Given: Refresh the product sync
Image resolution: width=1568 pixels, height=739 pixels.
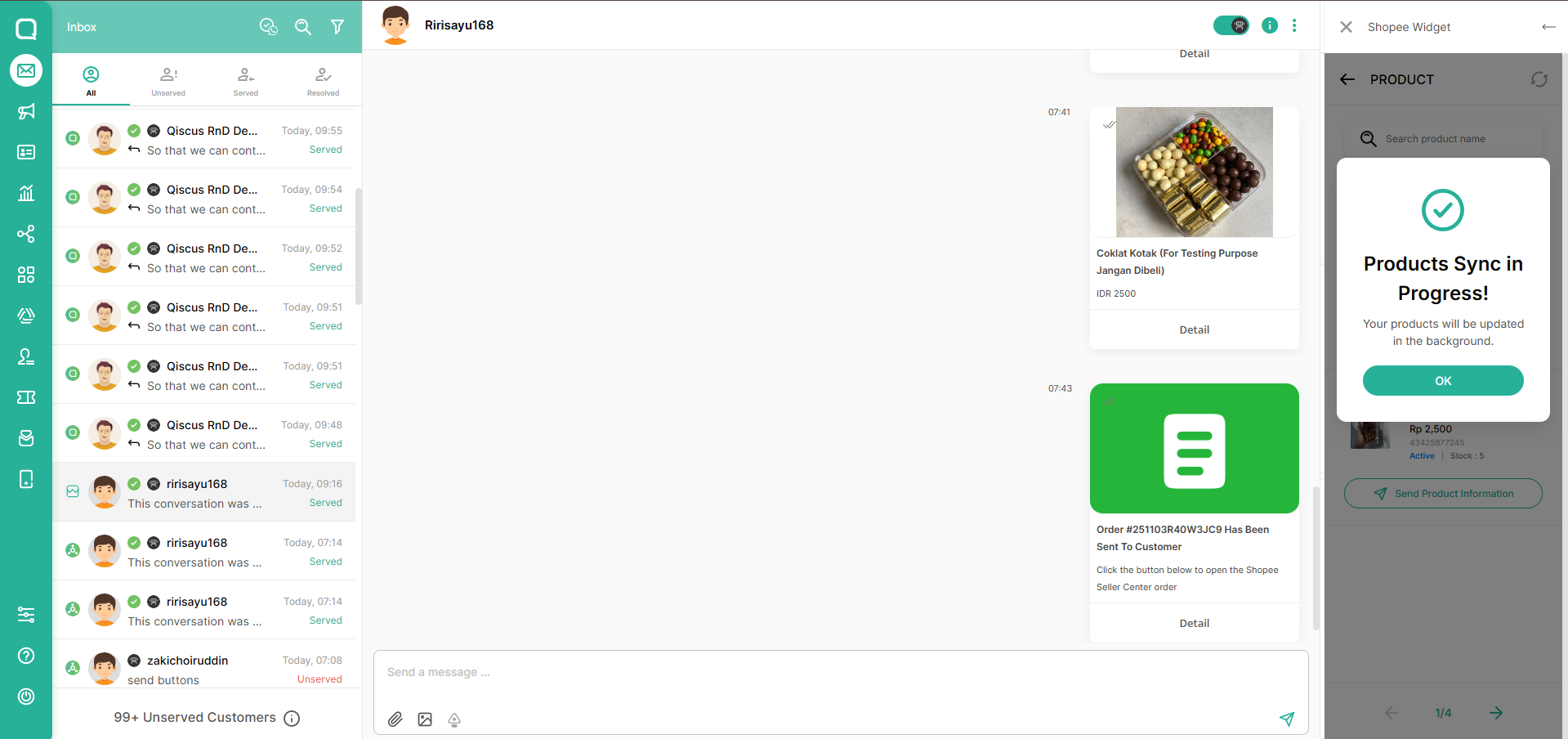Looking at the screenshot, I should 1539,79.
